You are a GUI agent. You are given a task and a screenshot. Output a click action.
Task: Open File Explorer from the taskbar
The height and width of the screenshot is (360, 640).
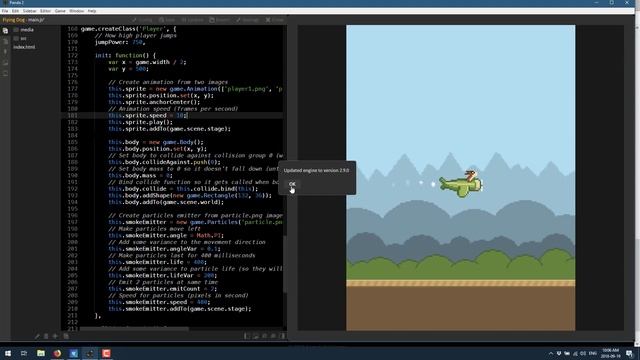coord(41,353)
